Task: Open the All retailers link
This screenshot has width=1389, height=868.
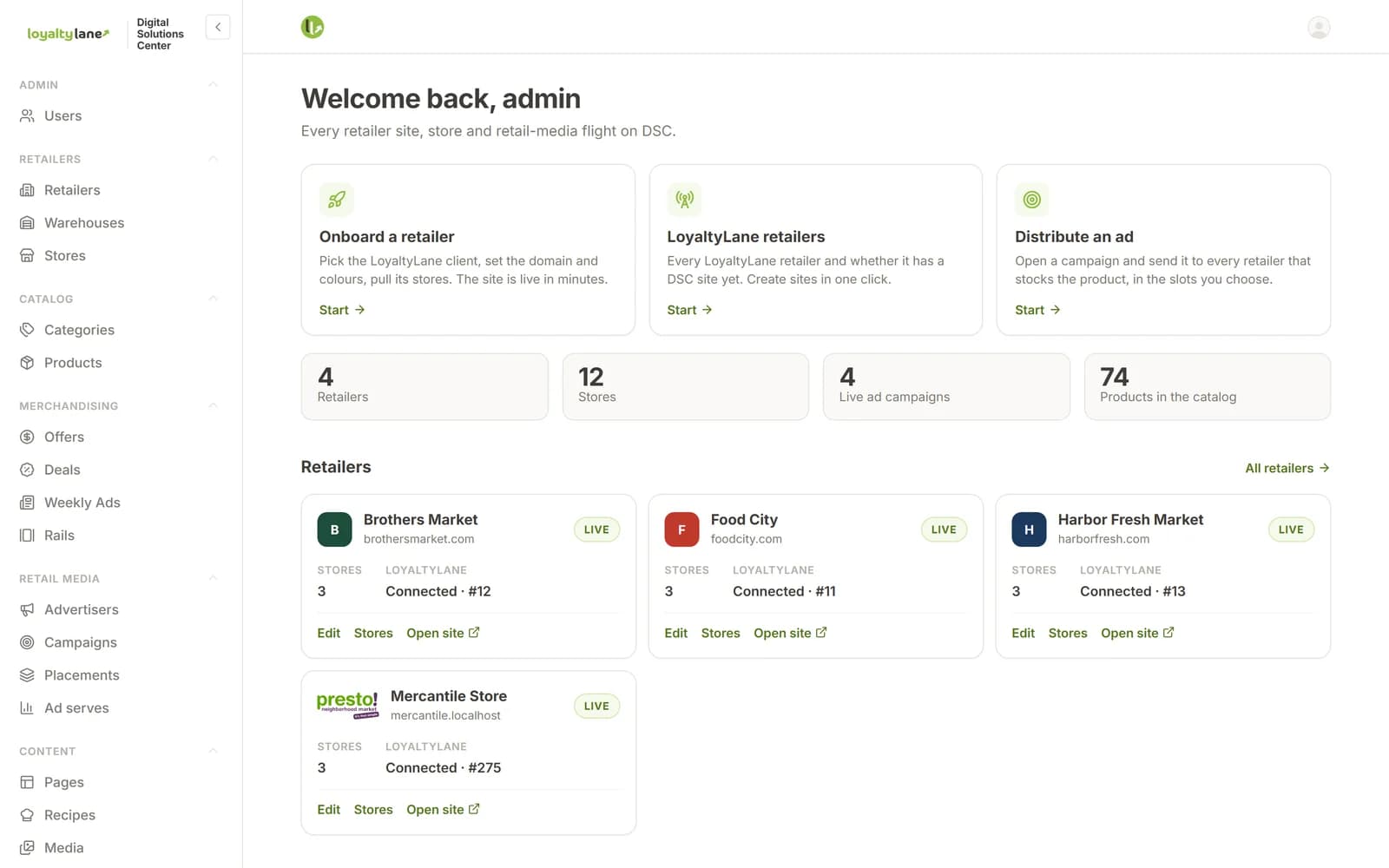Action: [1287, 468]
